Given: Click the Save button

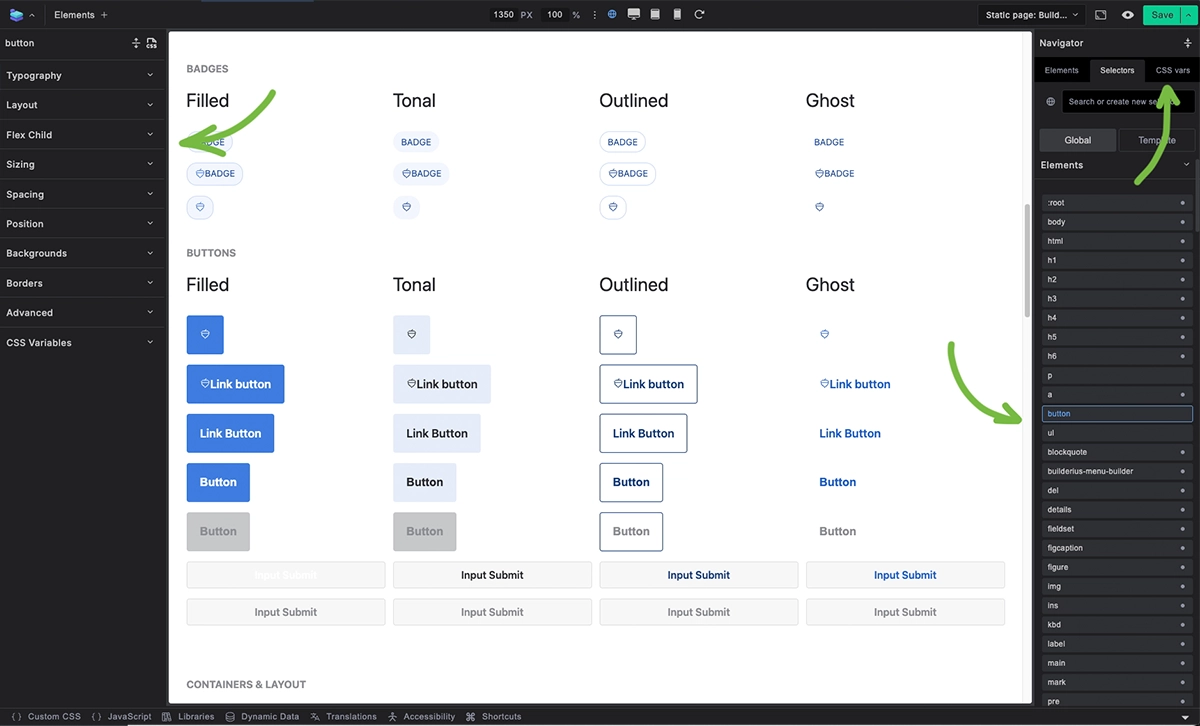Looking at the screenshot, I should pos(1161,15).
